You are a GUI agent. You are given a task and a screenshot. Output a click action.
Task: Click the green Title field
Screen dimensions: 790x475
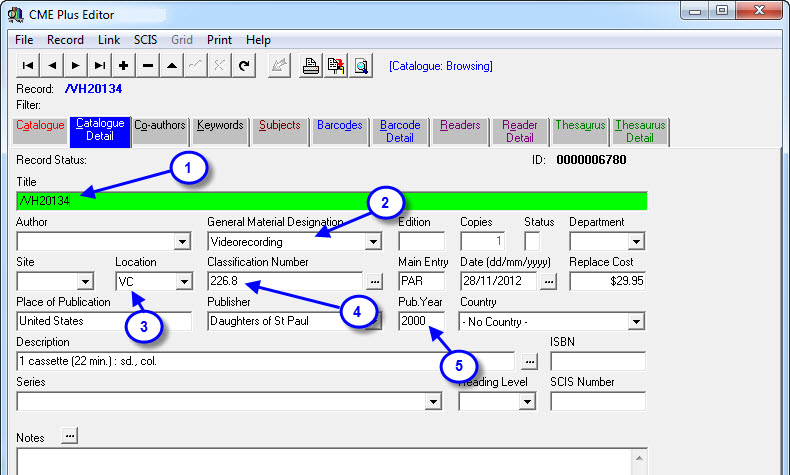[332, 201]
